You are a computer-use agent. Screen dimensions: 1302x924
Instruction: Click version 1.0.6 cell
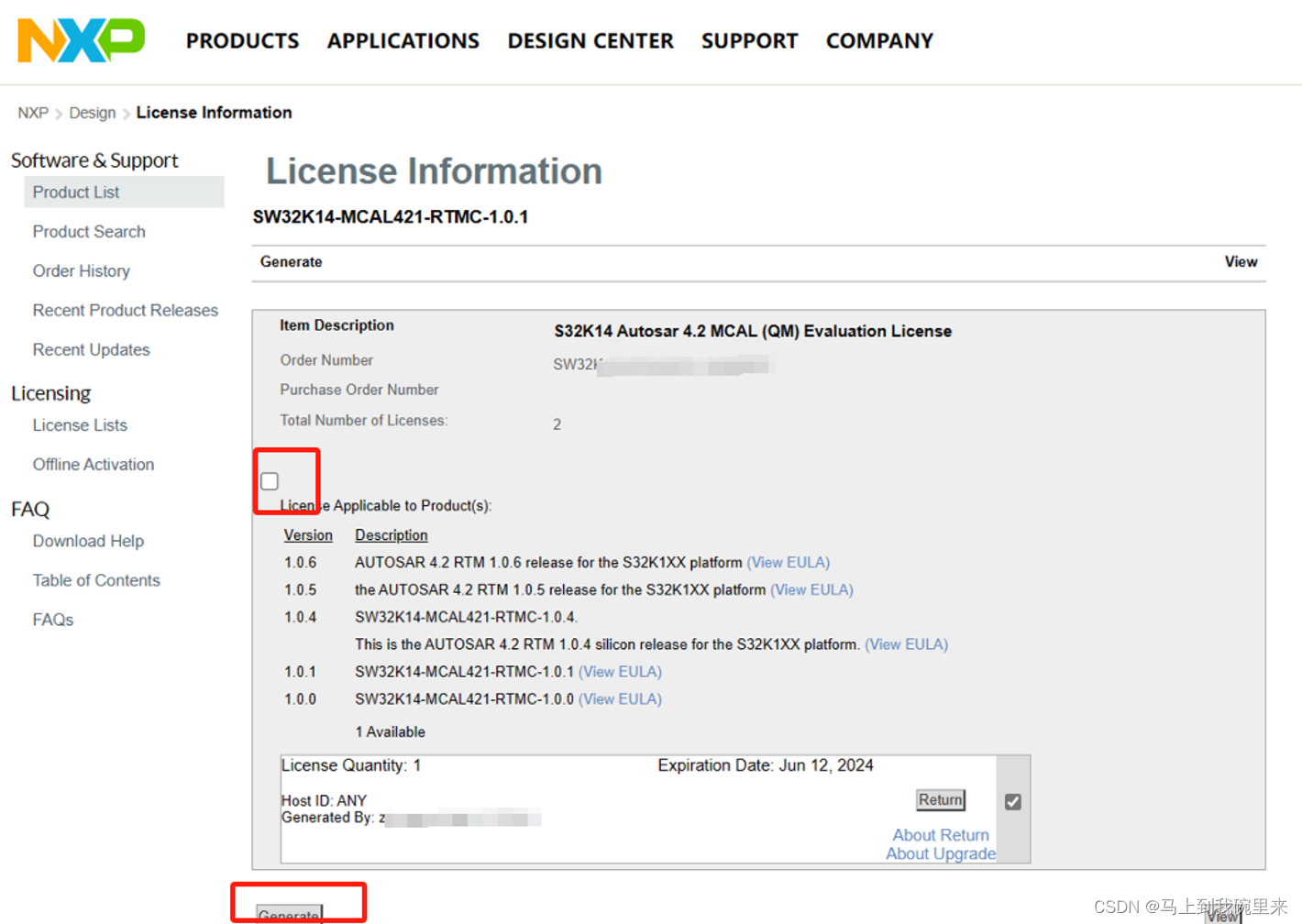pos(300,563)
